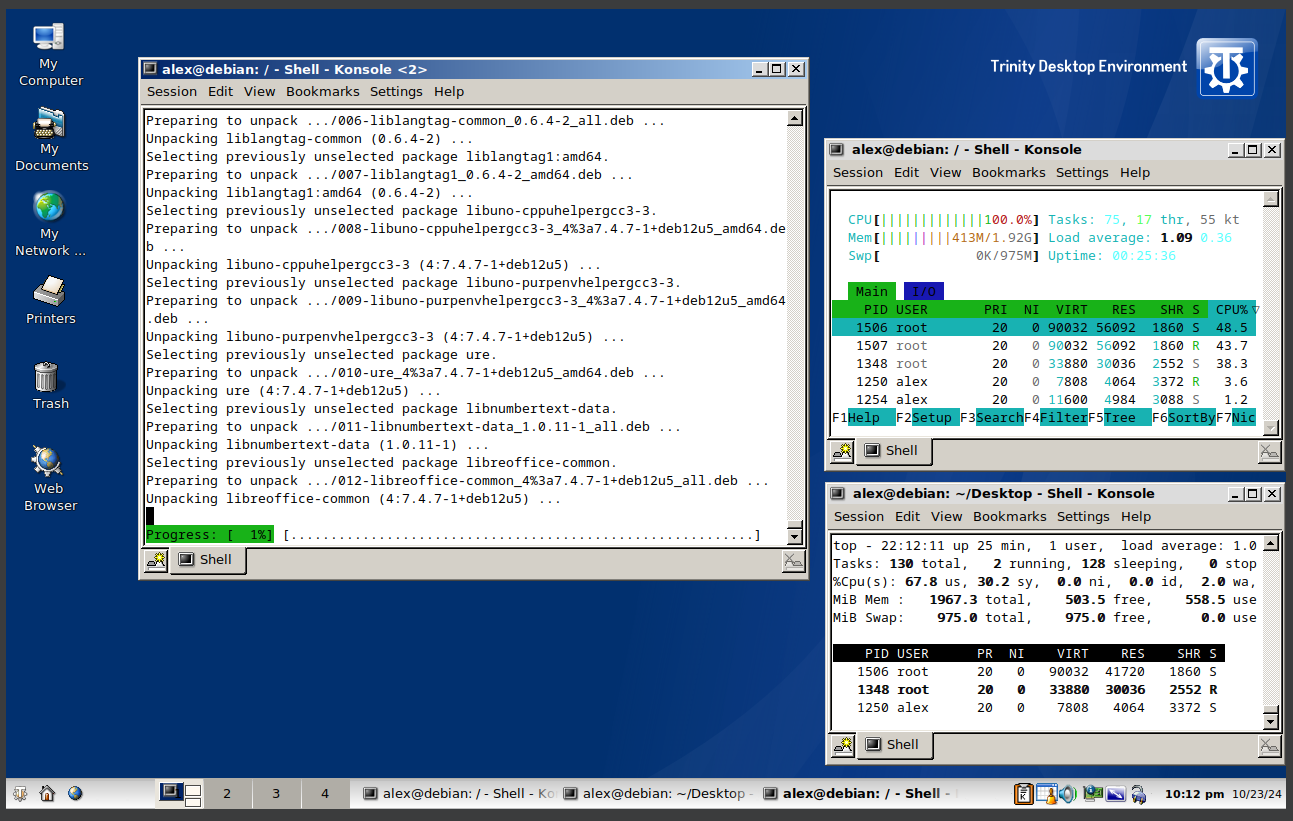
Task: Toggle Tree view in the htop footer
Action: [1120, 418]
